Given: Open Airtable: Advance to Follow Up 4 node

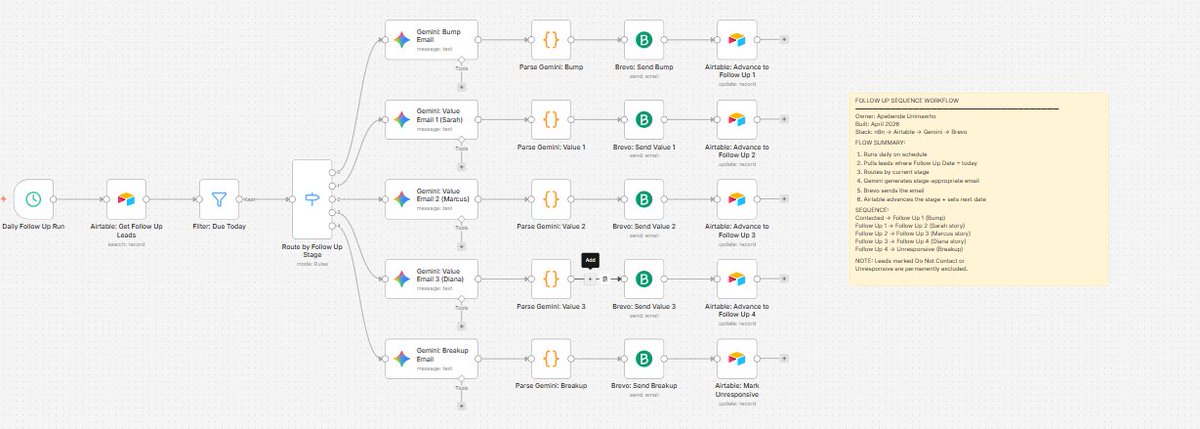Looking at the screenshot, I should coord(737,279).
